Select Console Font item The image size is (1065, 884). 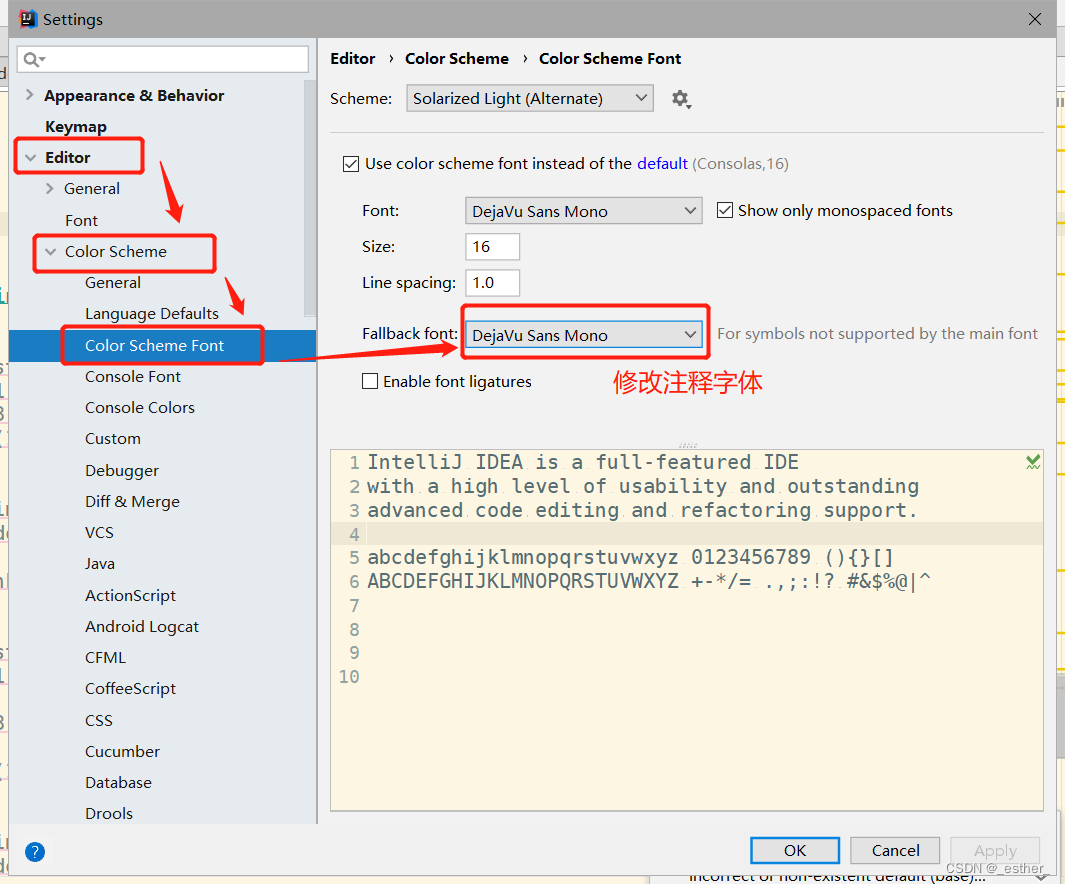click(x=132, y=377)
